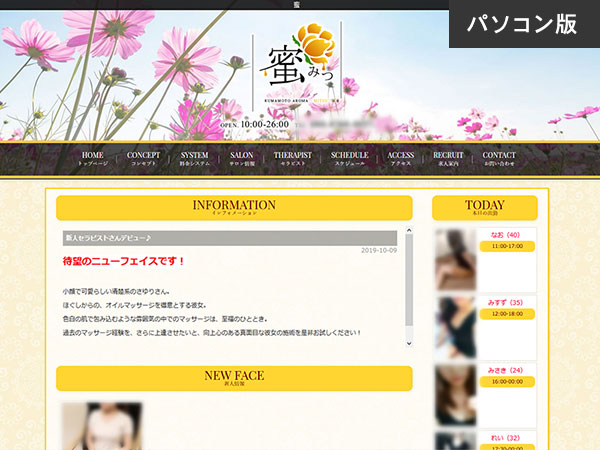Click the 11:00-17:00 time badge
This screenshot has width=600, height=450.
[507, 246]
